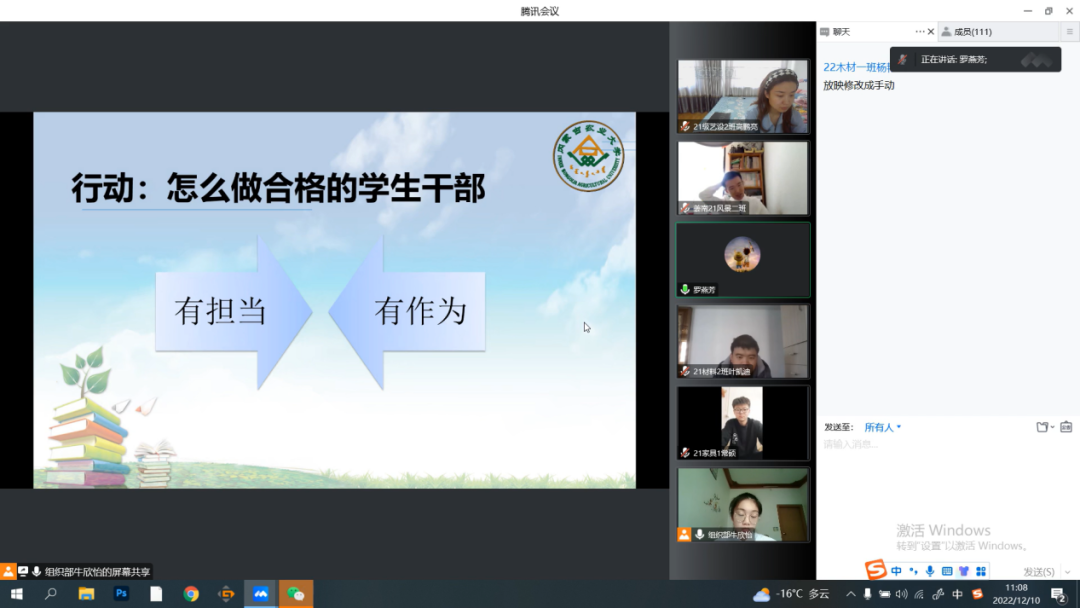Toggle Sogou punctuation mode

[x=913, y=571]
